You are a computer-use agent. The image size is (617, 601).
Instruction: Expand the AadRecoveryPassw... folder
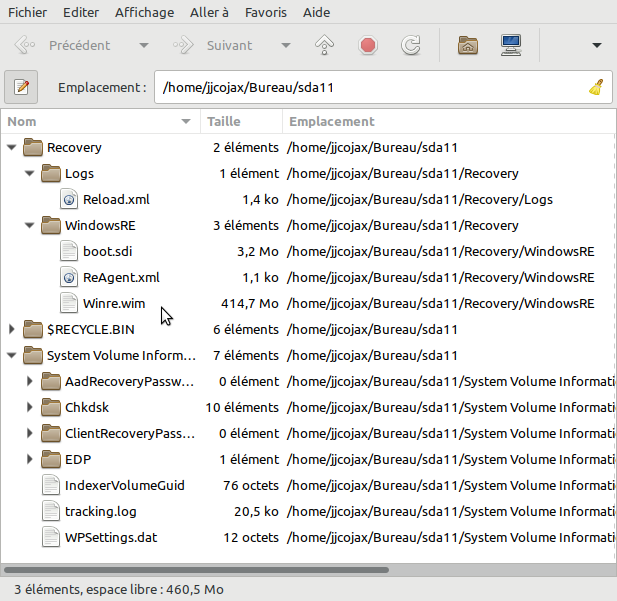(x=30, y=381)
